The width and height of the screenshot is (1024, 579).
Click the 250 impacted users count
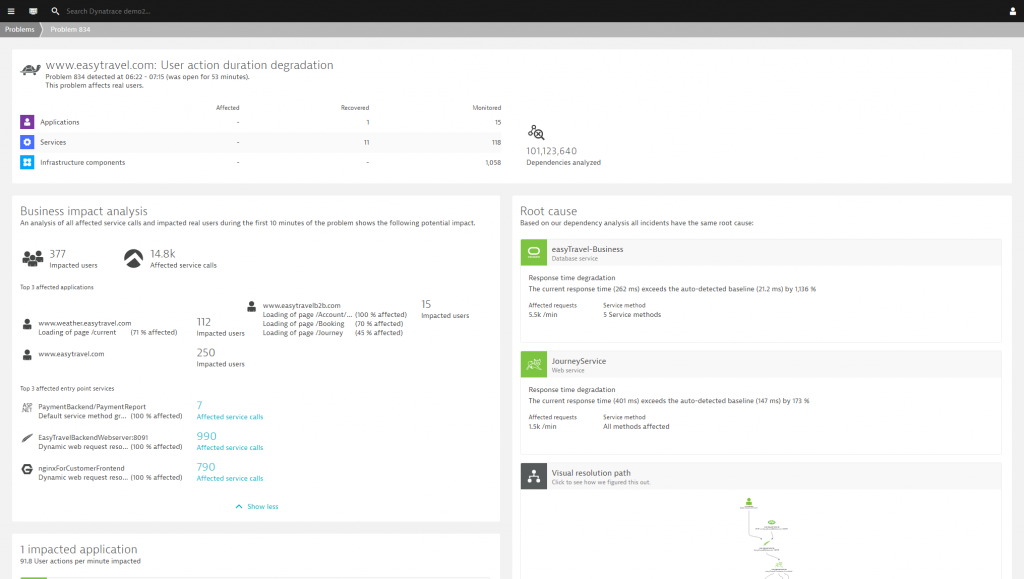(x=206, y=352)
